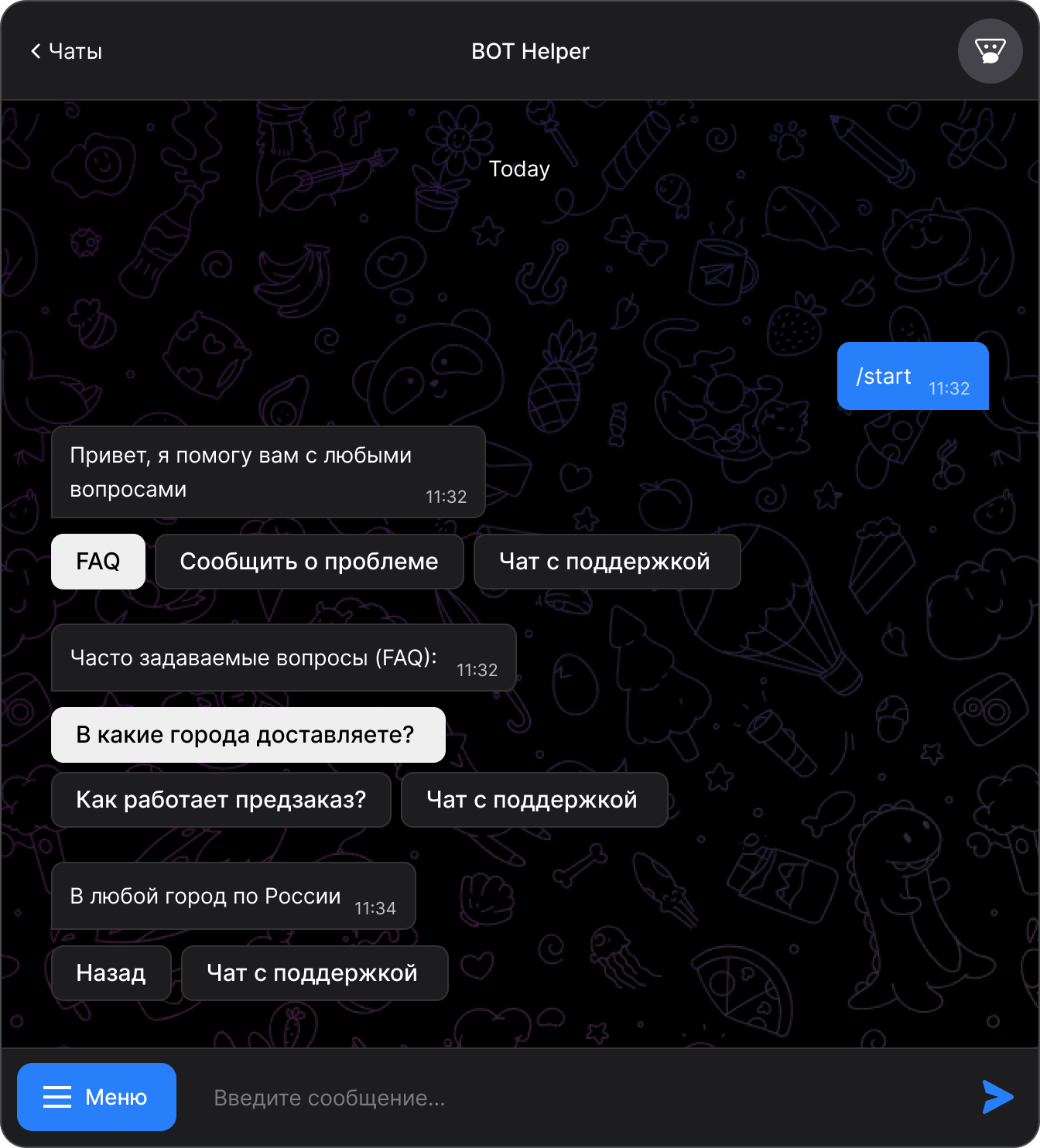
Task: Click the /start message bubble
Action: [913, 376]
